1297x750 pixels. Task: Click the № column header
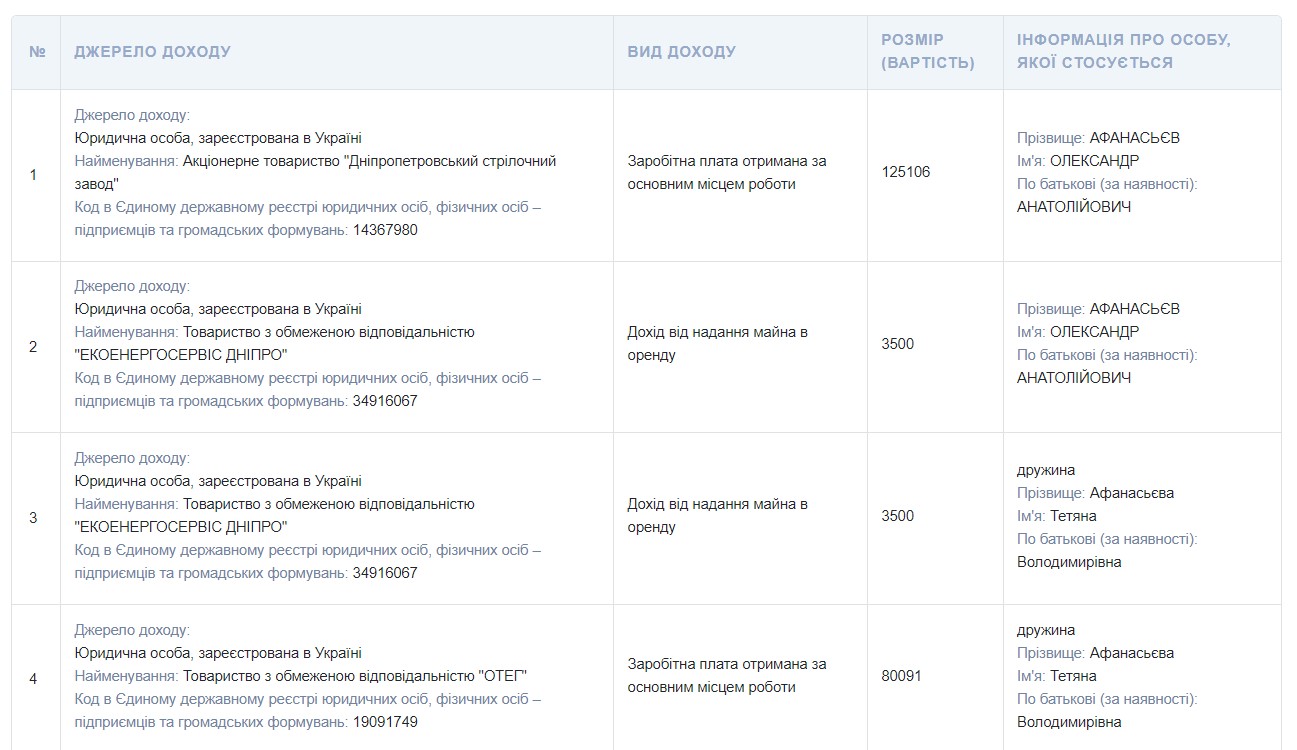pos(37,52)
